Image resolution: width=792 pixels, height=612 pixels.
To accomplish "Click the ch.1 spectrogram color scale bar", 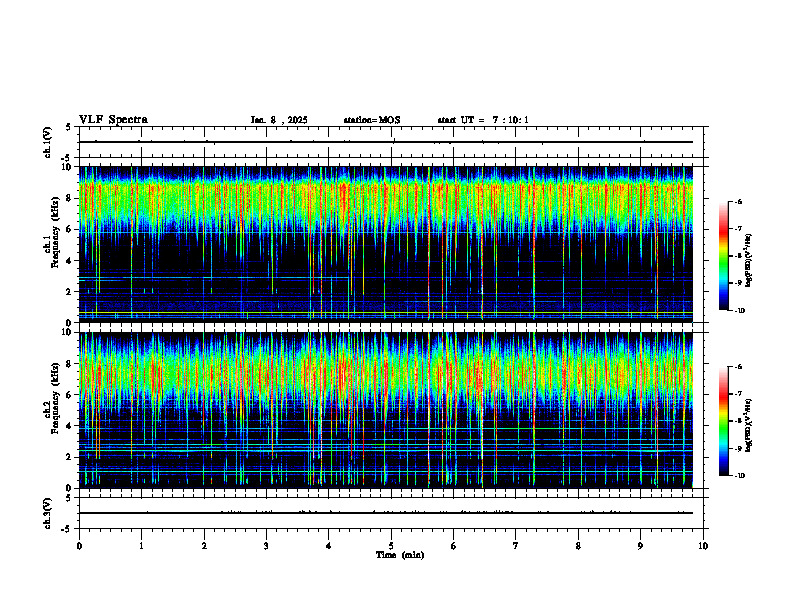I will pos(724,256).
